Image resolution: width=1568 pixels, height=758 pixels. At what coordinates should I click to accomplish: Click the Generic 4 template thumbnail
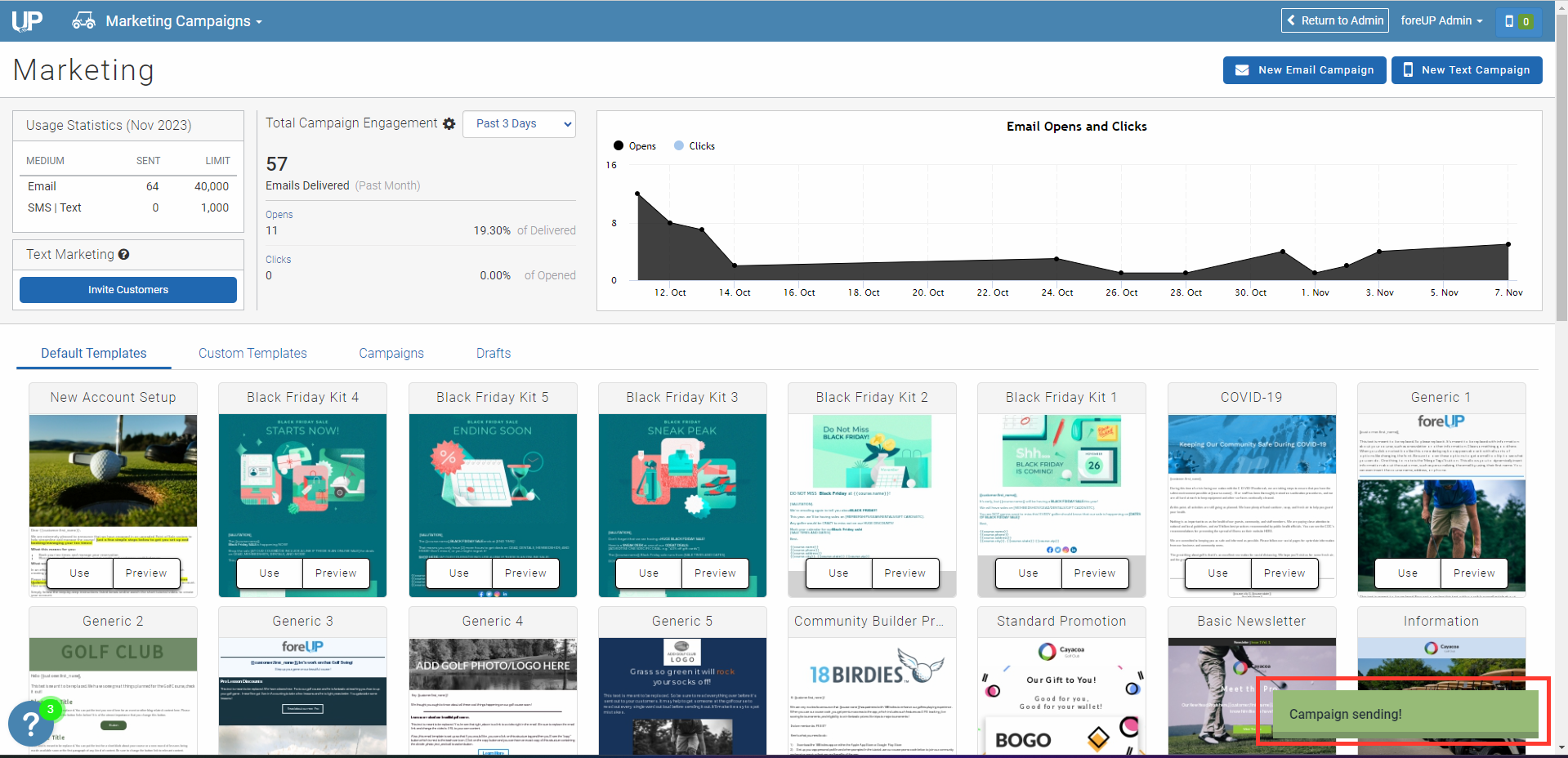(493, 696)
